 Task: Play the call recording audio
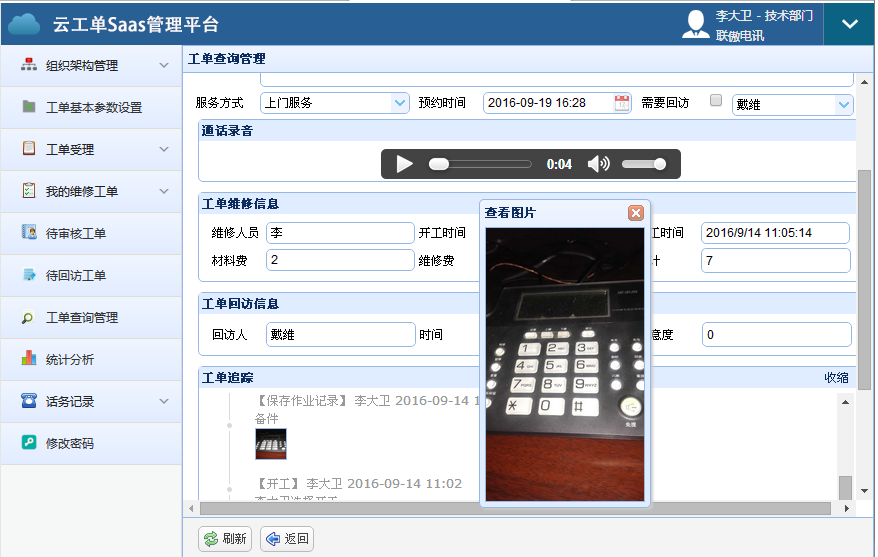[x=404, y=164]
